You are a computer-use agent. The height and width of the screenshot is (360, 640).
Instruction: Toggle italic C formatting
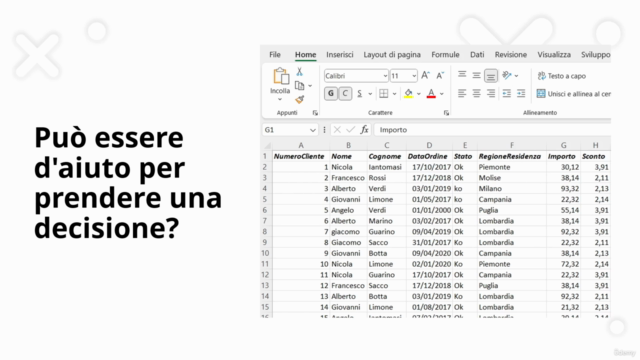(x=345, y=93)
